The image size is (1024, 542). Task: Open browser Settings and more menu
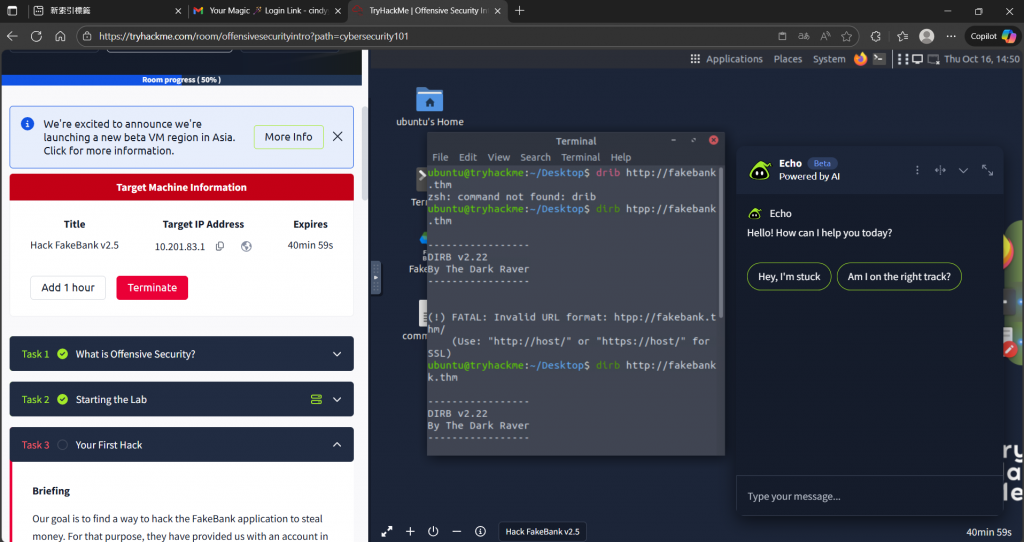(951, 36)
